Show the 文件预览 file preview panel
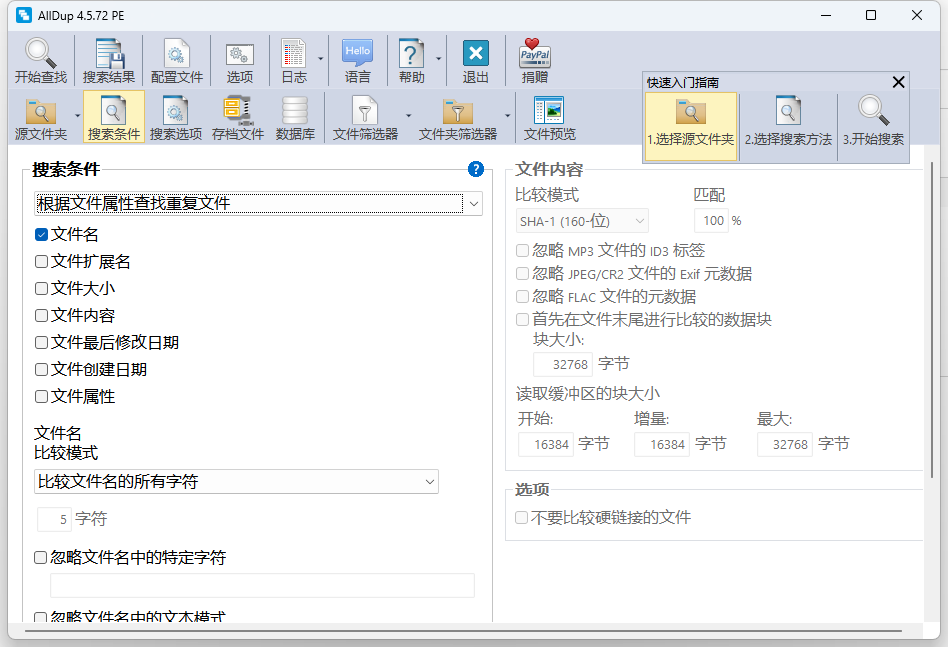Image resolution: width=948 pixels, height=647 pixels. pyautogui.click(x=549, y=118)
